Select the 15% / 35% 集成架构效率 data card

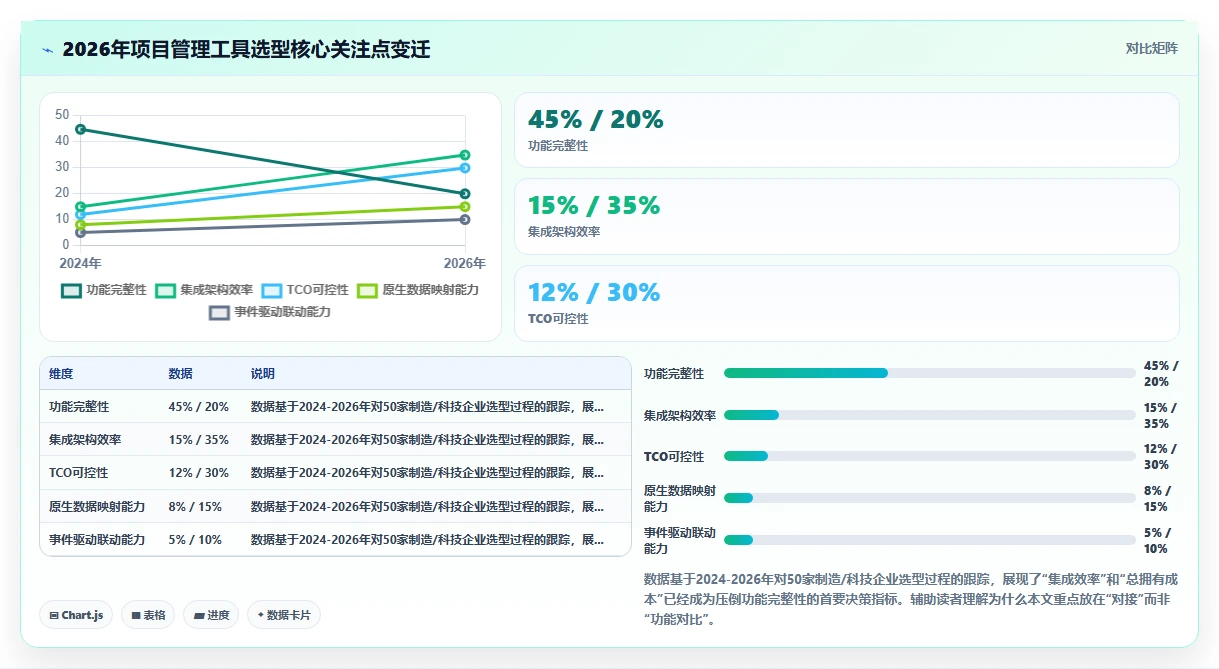(846, 216)
